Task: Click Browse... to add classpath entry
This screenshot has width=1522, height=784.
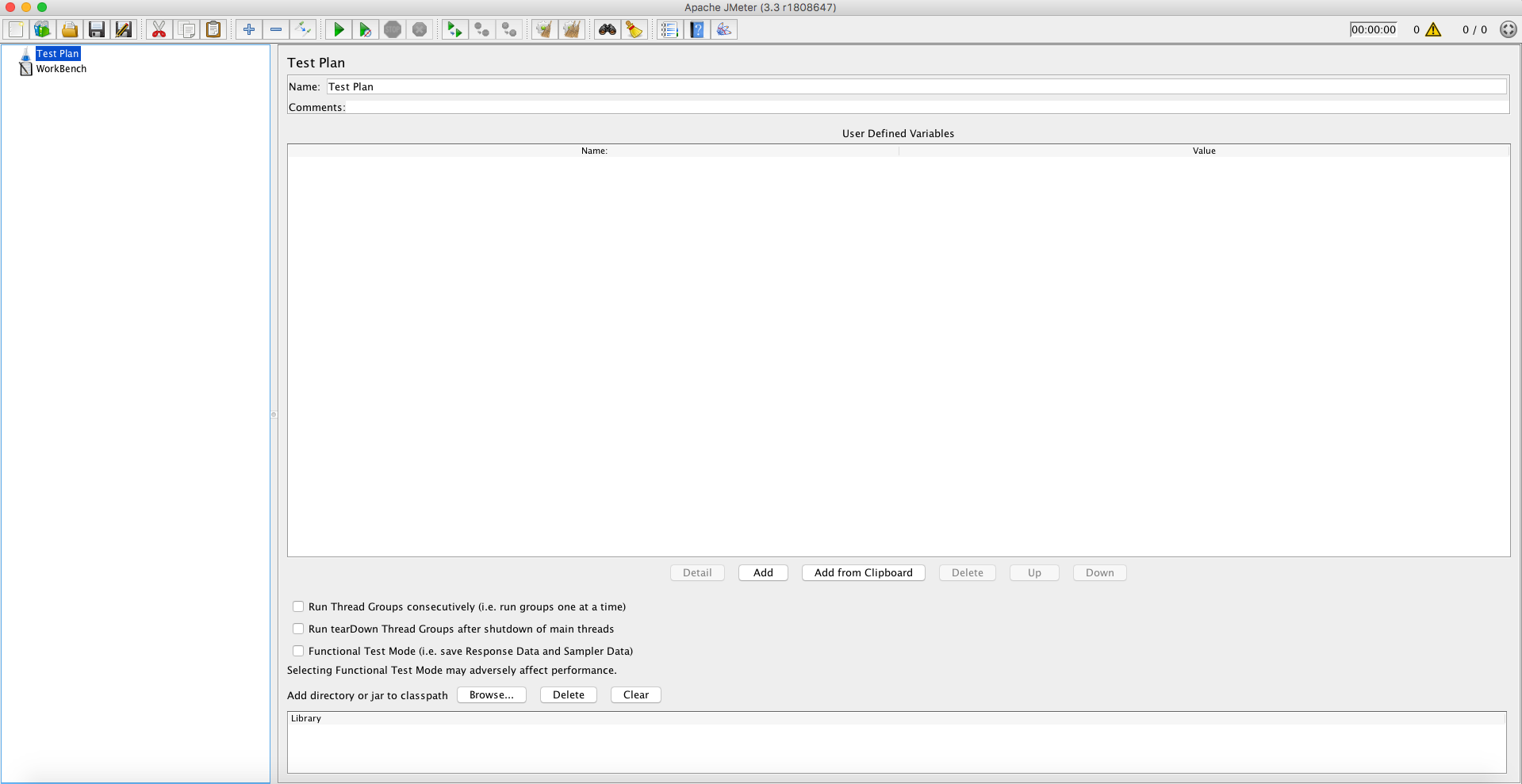Action: [492, 694]
